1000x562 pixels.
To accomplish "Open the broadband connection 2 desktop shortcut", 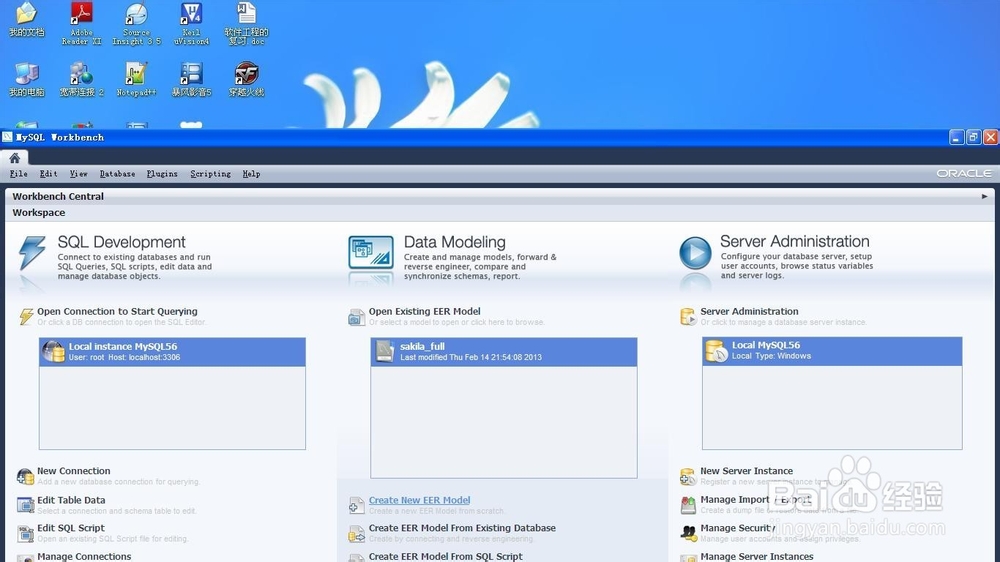I will point(82,79).
